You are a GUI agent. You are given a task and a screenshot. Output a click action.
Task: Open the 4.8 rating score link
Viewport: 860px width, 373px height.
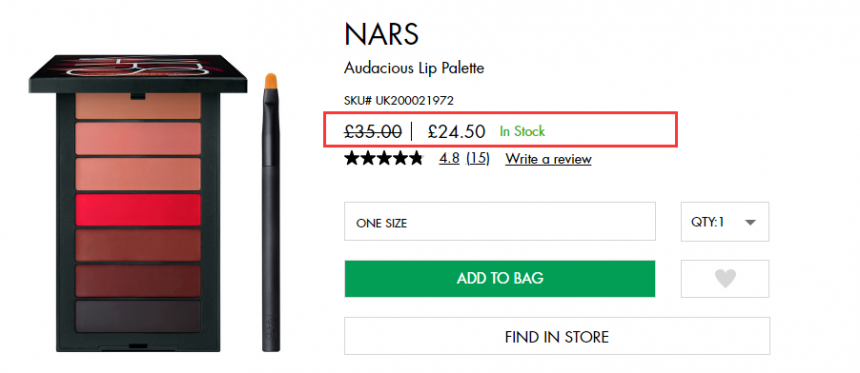pyautogui.click(x=449, y=159)
